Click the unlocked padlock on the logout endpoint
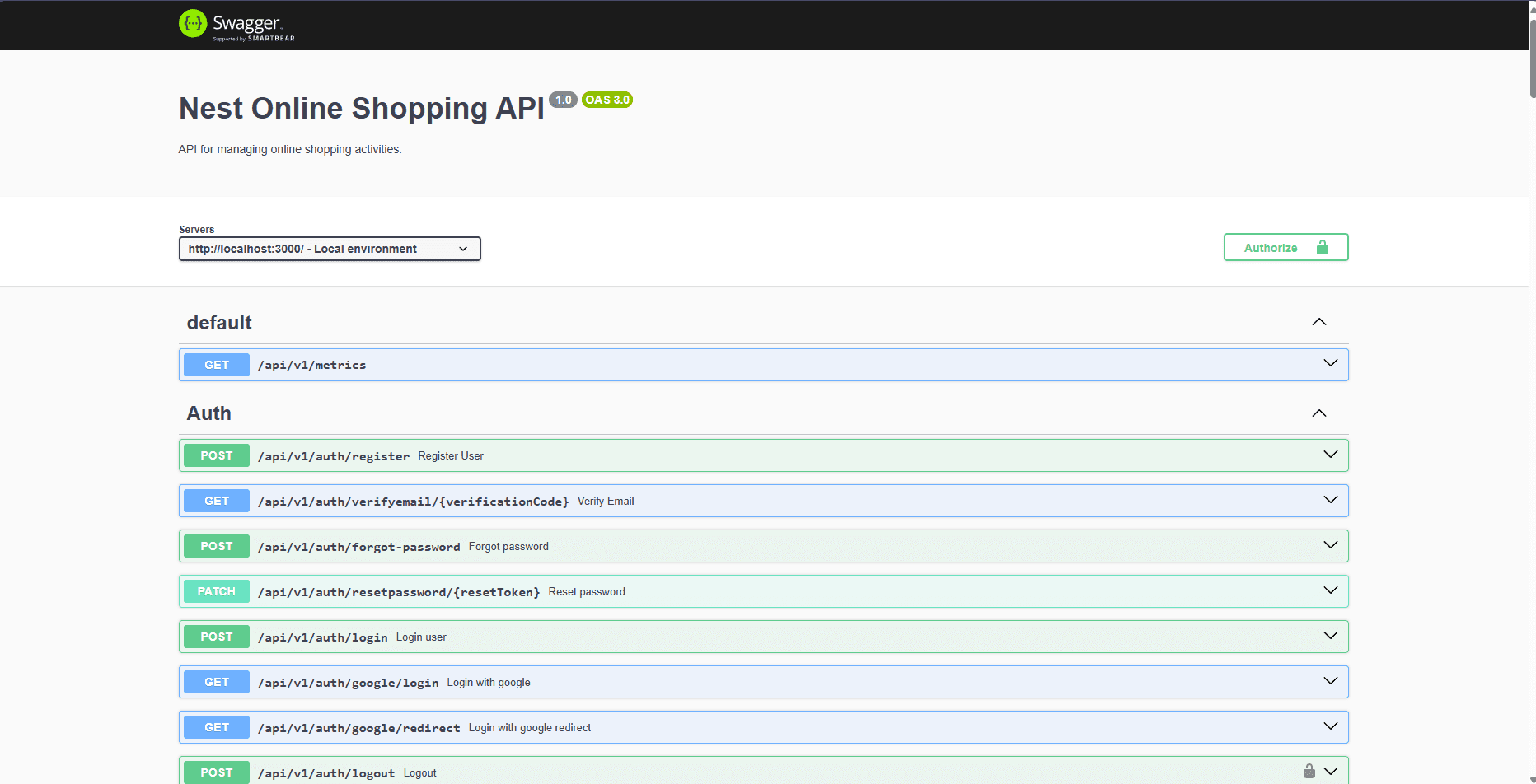The height and width of the screenshot is (784, 1536). [1309, 771]
